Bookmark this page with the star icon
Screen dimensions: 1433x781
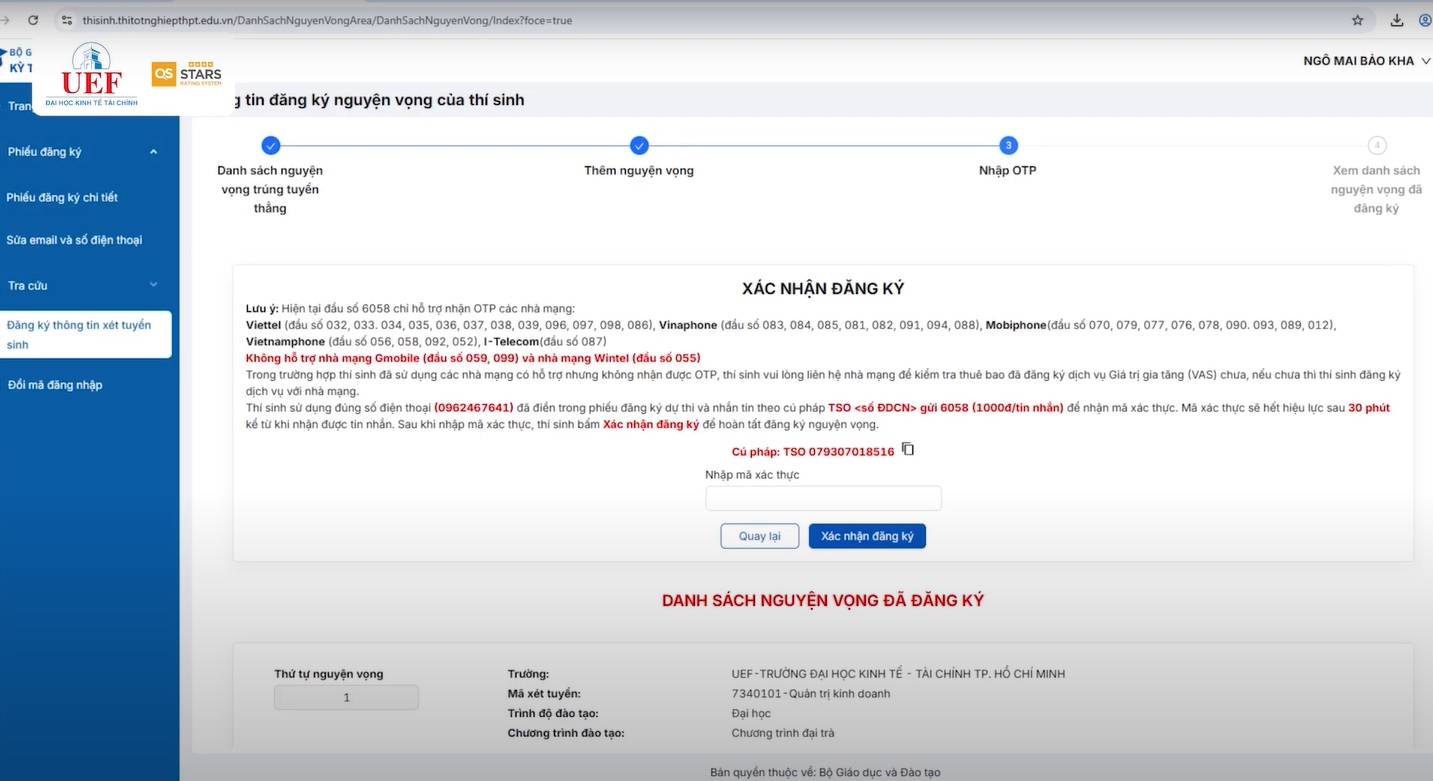1357,20
